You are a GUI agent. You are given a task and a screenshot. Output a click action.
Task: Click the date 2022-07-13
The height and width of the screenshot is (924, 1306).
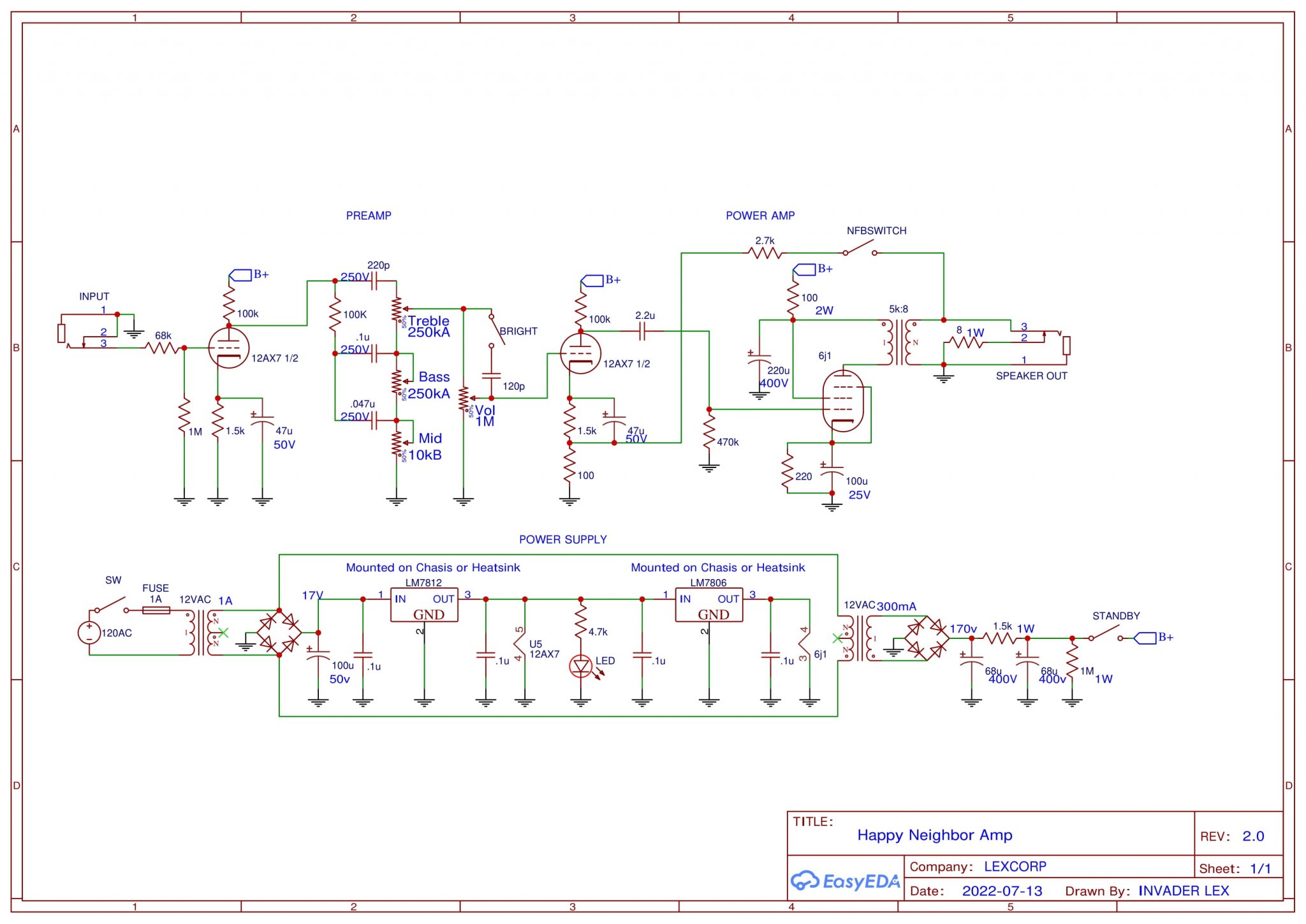(1002, 891)
